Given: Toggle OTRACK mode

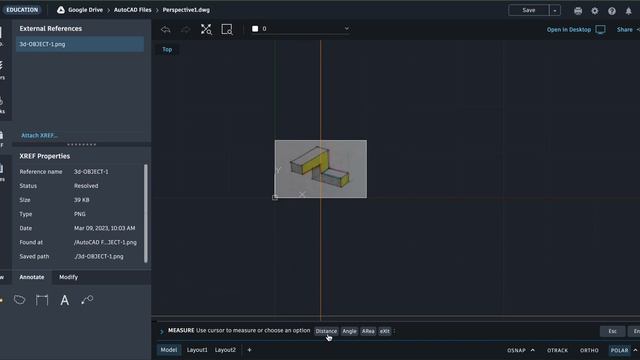Looking at the screenshot, I should [x=557, y=350].
